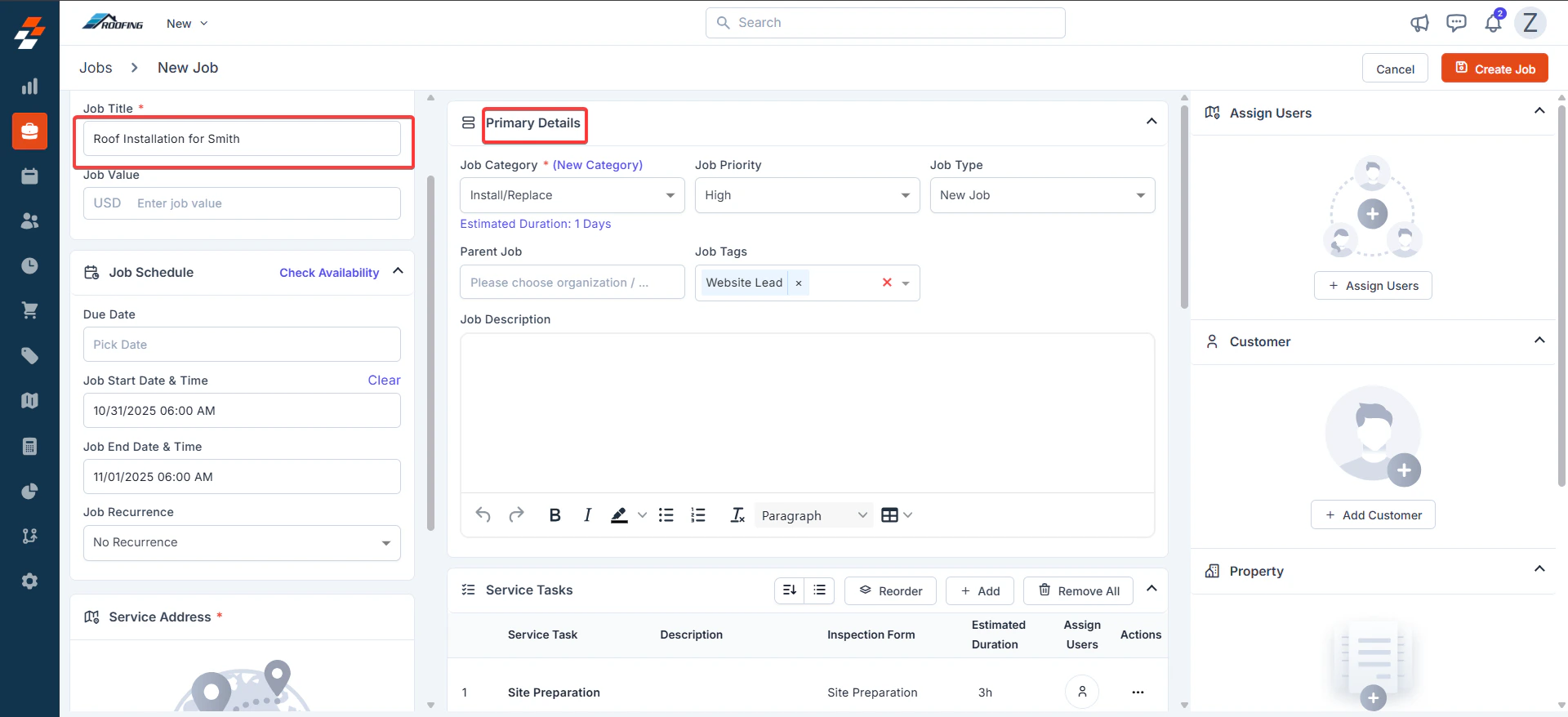1568x717 pixels.
Task: Redo the description edit
Action: (516, 515)
